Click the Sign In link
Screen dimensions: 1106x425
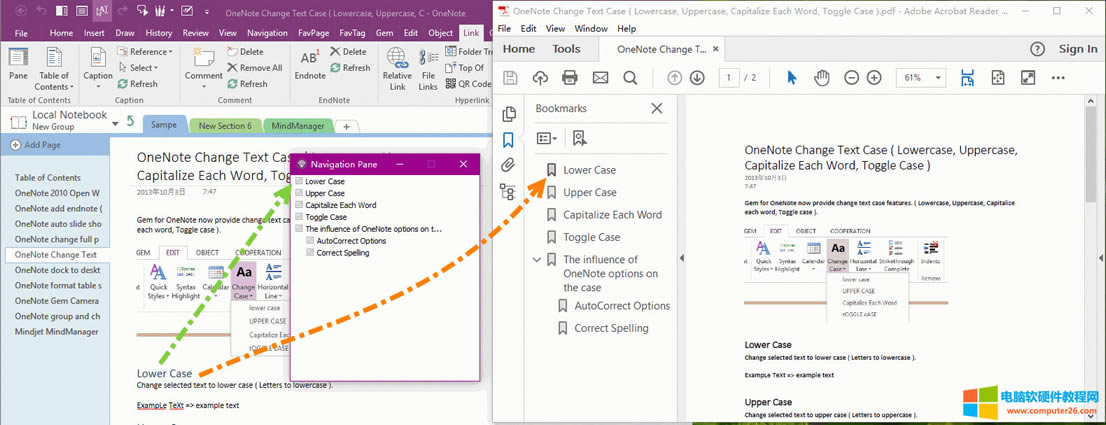click(1077, 48)
